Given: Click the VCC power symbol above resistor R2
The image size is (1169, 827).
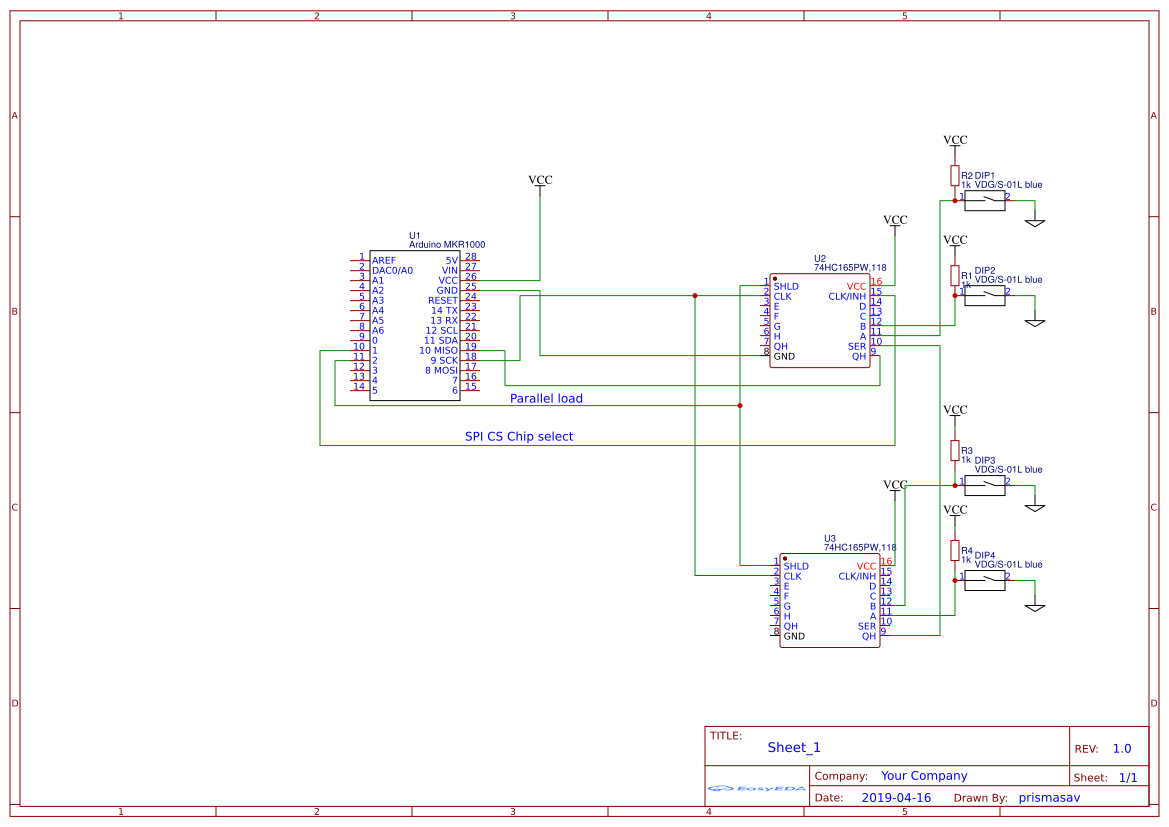Looking at the screenshot, I should coord(955,140).
